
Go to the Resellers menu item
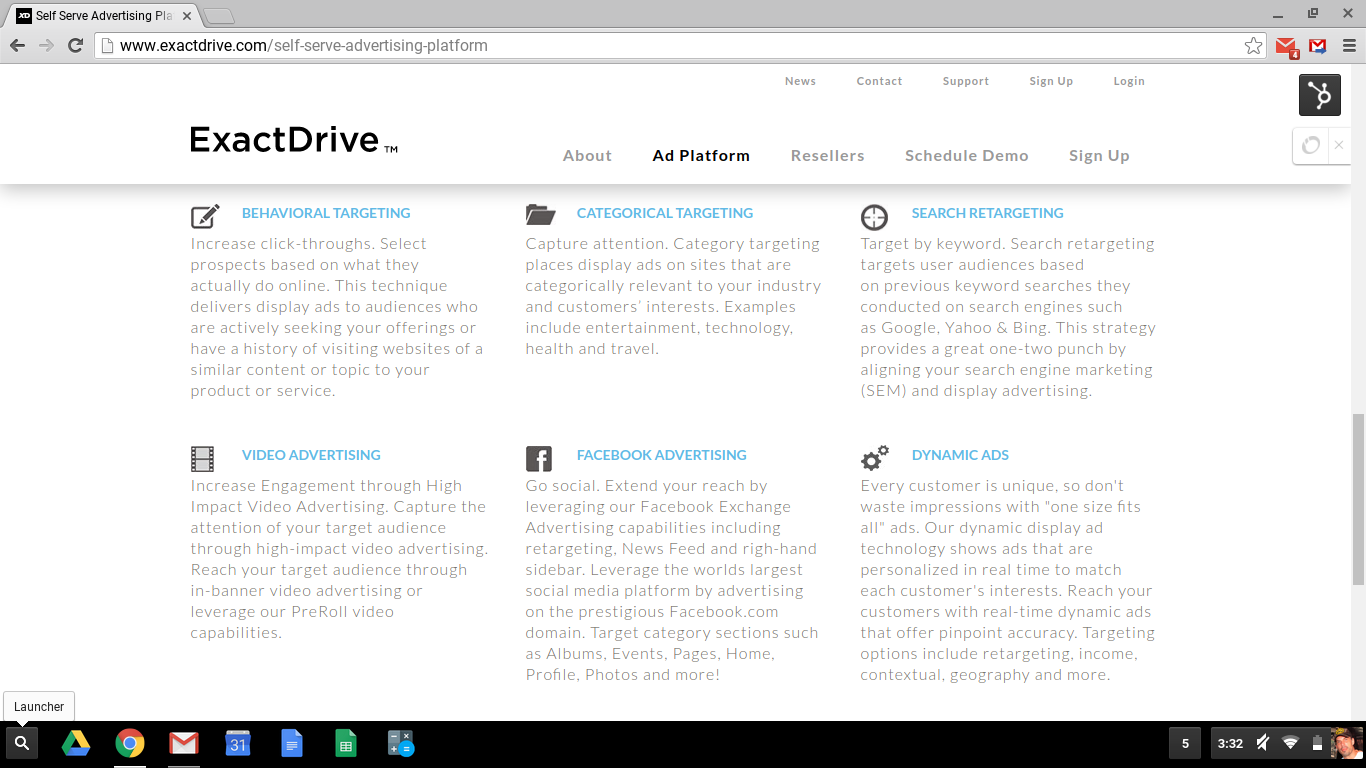click(x=827, y=156)
